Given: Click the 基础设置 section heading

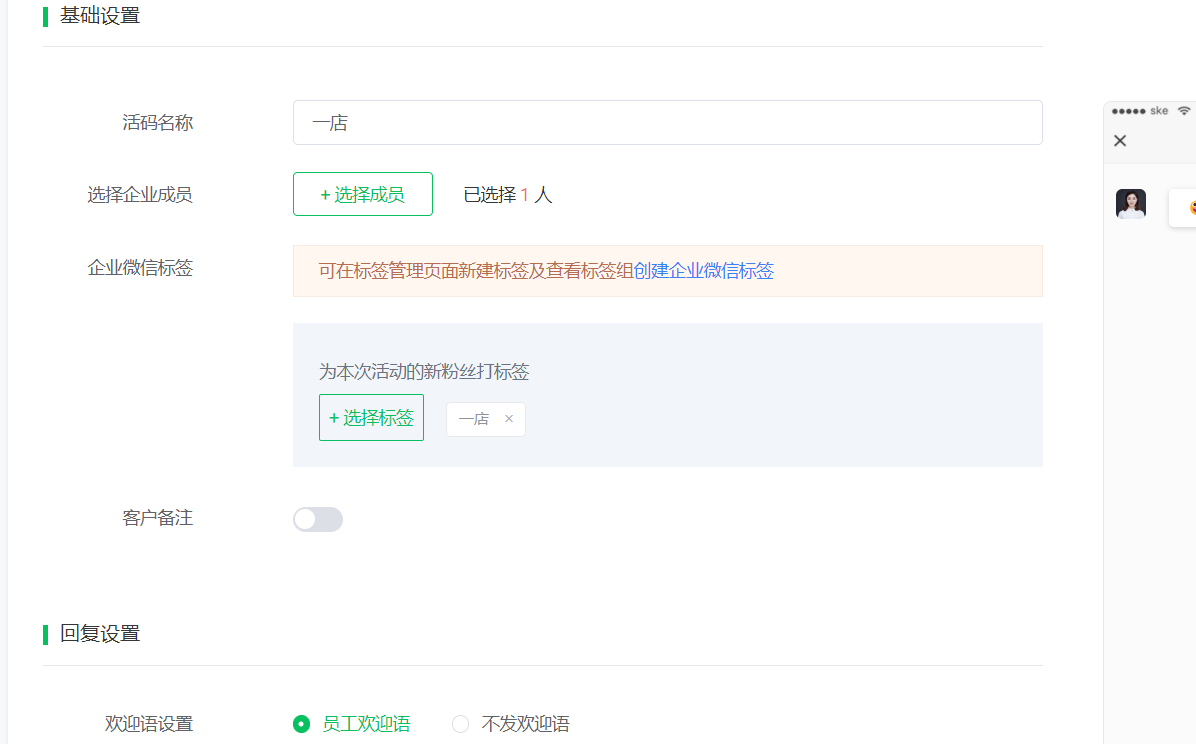Looking at the screenshot, I should (x=100, y=16).
